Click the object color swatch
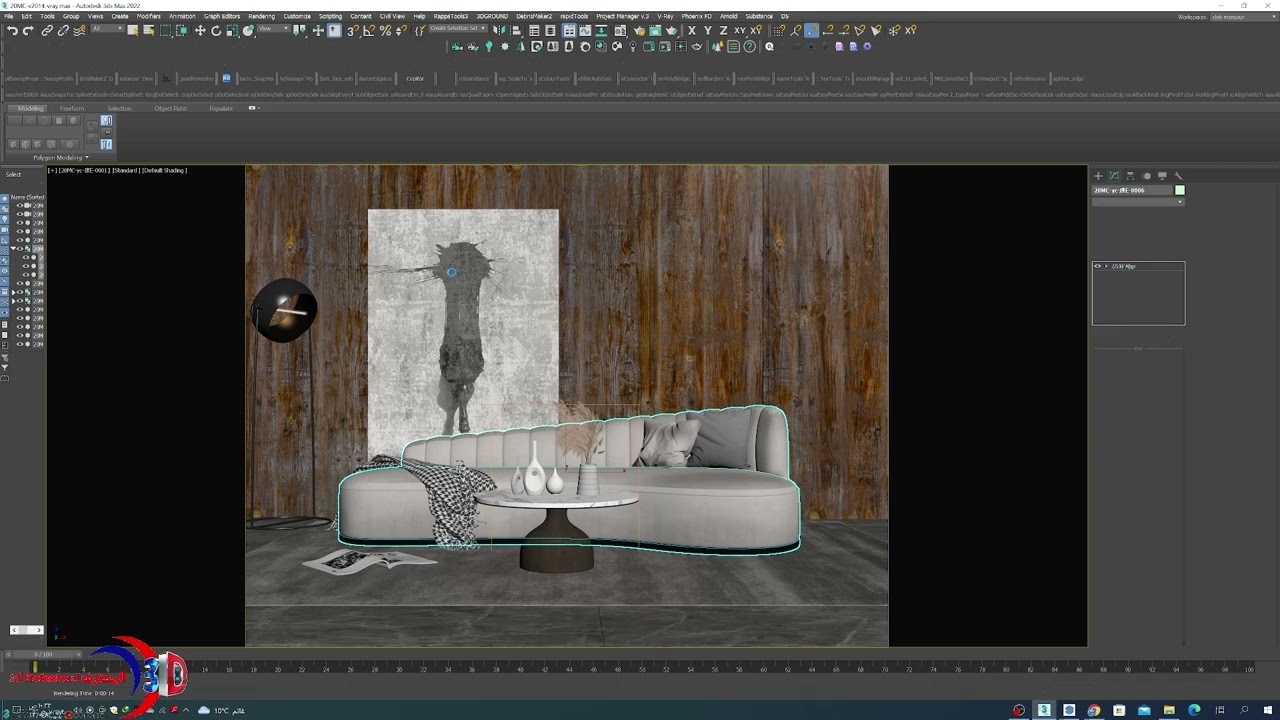 pyautogui.click(x=1180, y=190)
